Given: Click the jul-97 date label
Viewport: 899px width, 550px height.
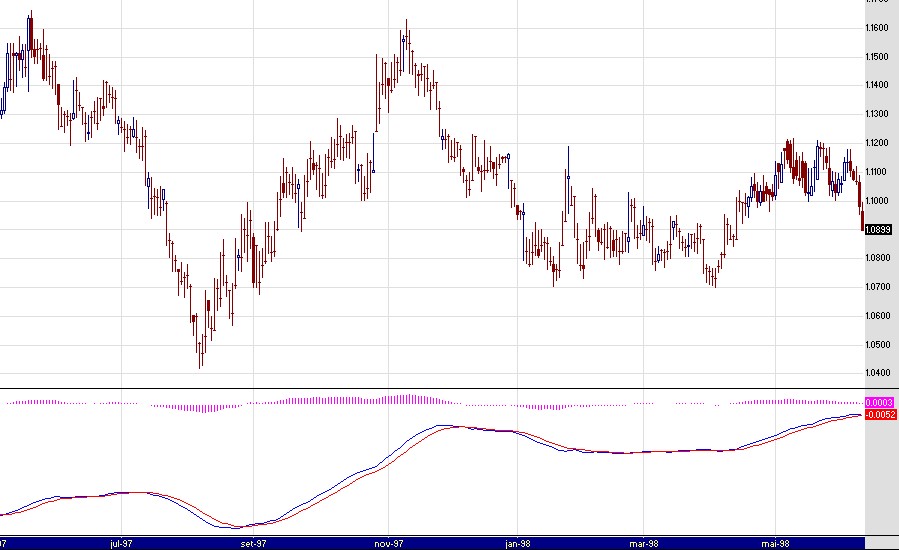Looking at the screenshot, I should (x=122, y=543).
